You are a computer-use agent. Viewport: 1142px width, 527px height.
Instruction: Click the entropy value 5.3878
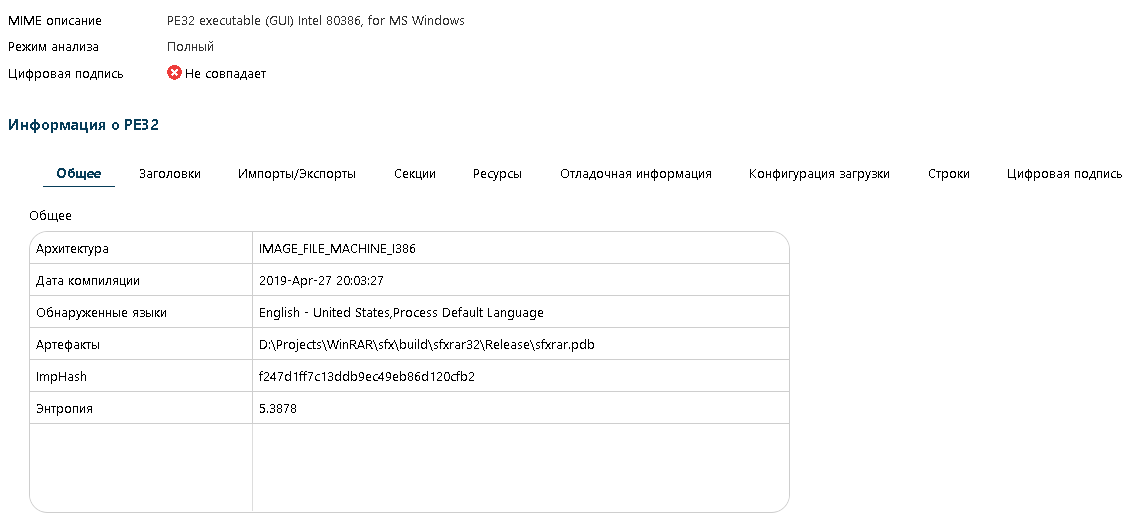[278, 409]
